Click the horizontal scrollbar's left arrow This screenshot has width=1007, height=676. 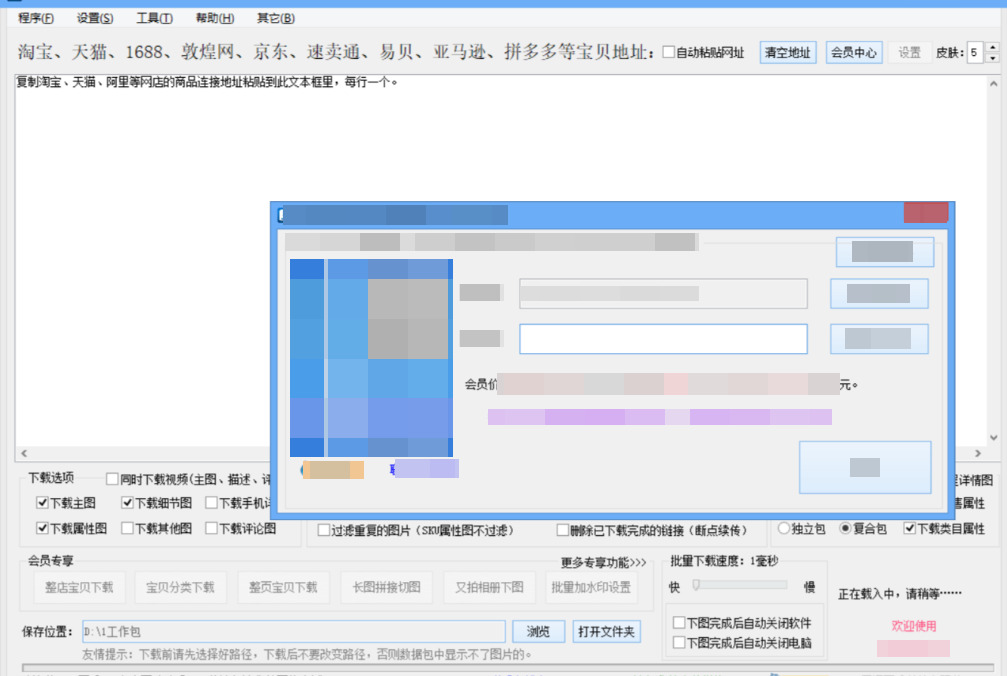coord(24,453)
